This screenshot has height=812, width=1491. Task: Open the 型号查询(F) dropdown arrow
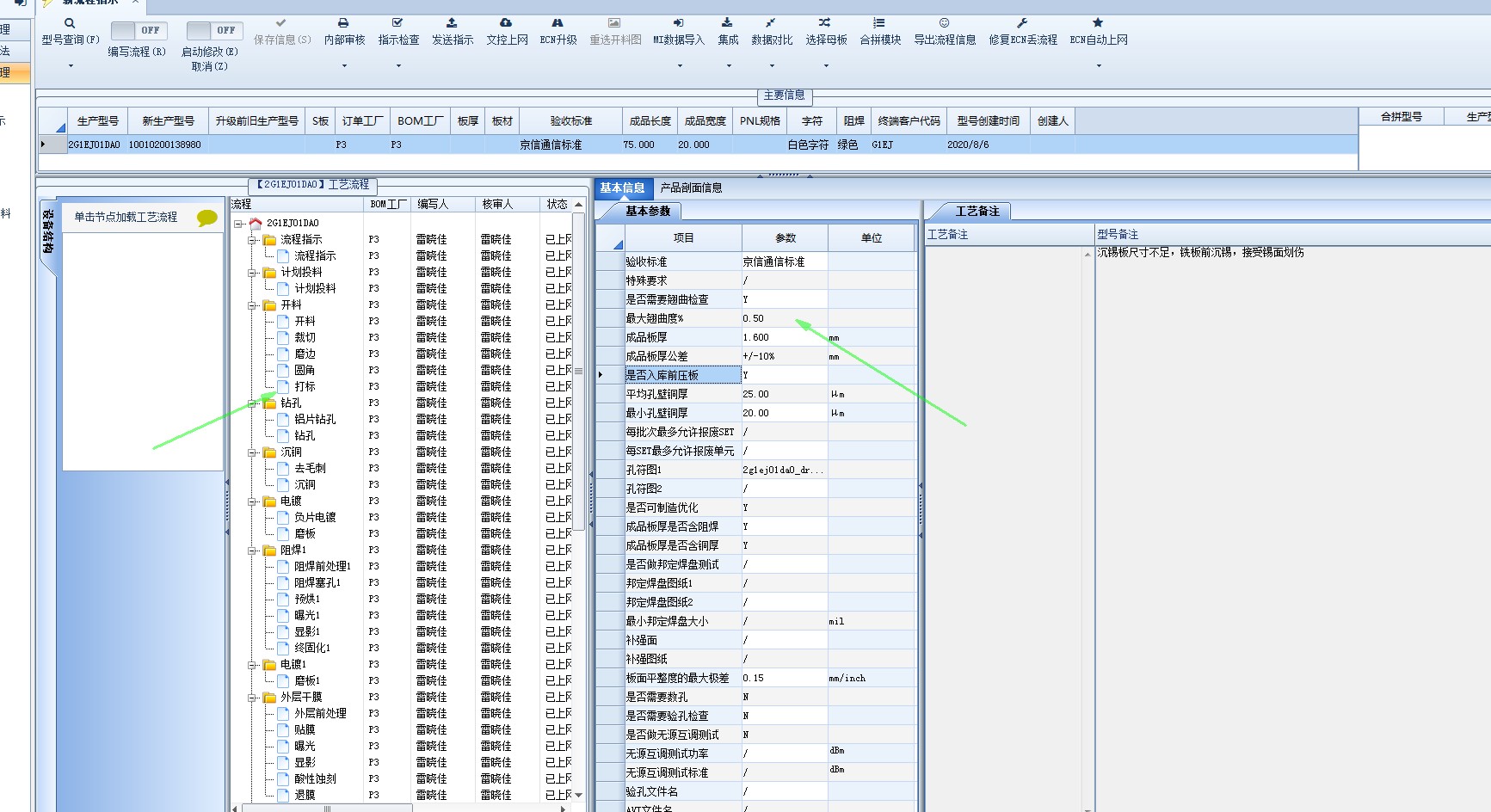click(x=71, y=65)
